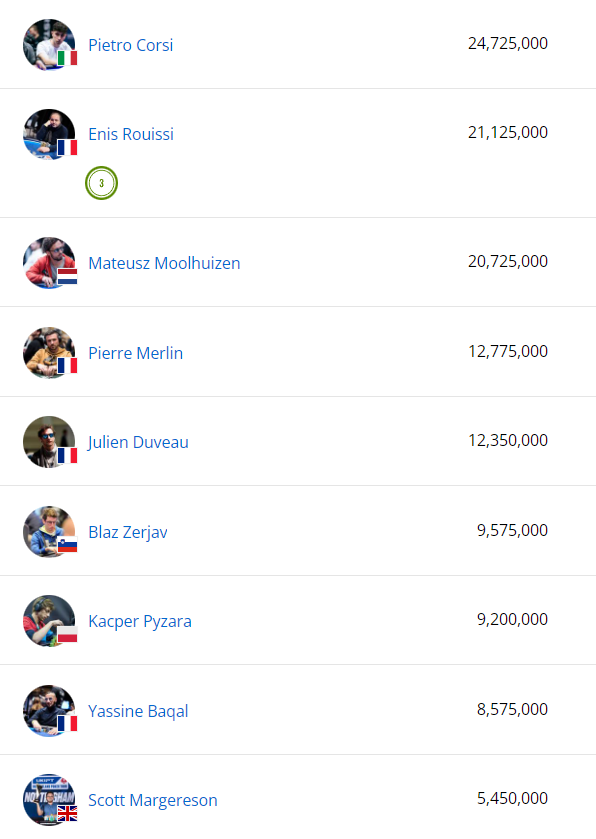Open Yassine Baqal's profile link

click(x=138, y=711)
